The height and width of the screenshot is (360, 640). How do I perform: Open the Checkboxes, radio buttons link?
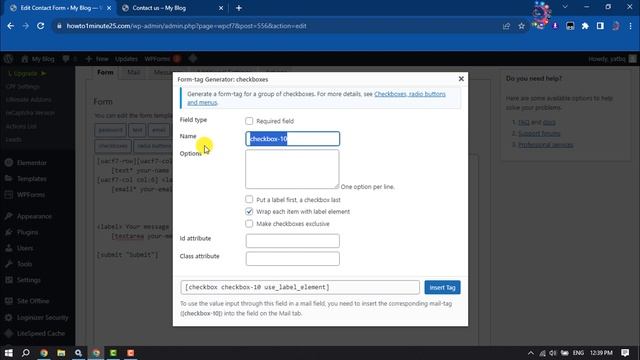point(410,94)
